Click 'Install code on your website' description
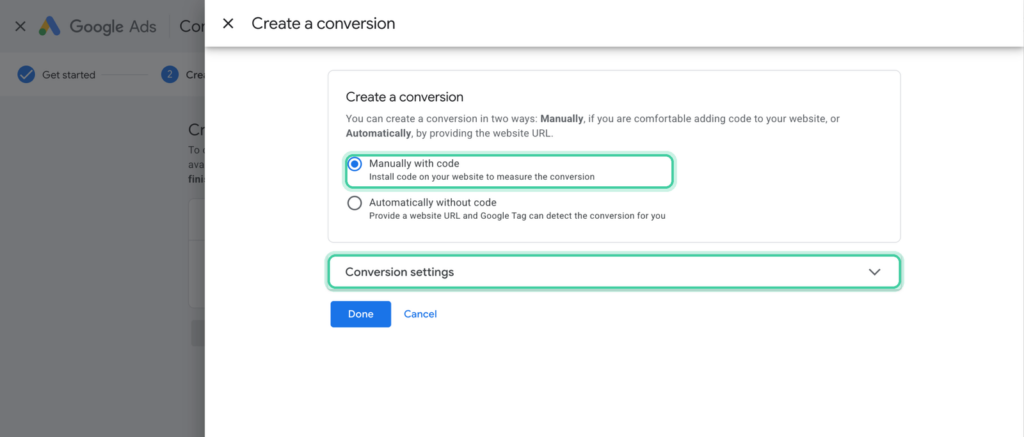Viewport: 1024px width, 437px height. (481, 176)
